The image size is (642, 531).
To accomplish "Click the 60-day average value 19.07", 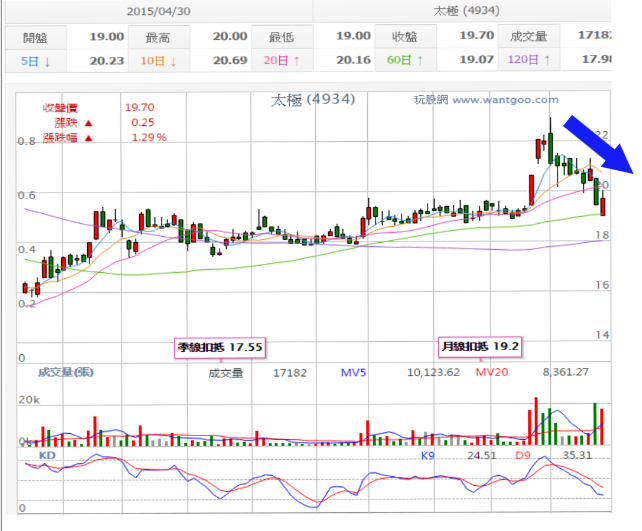I will (477, 60).
